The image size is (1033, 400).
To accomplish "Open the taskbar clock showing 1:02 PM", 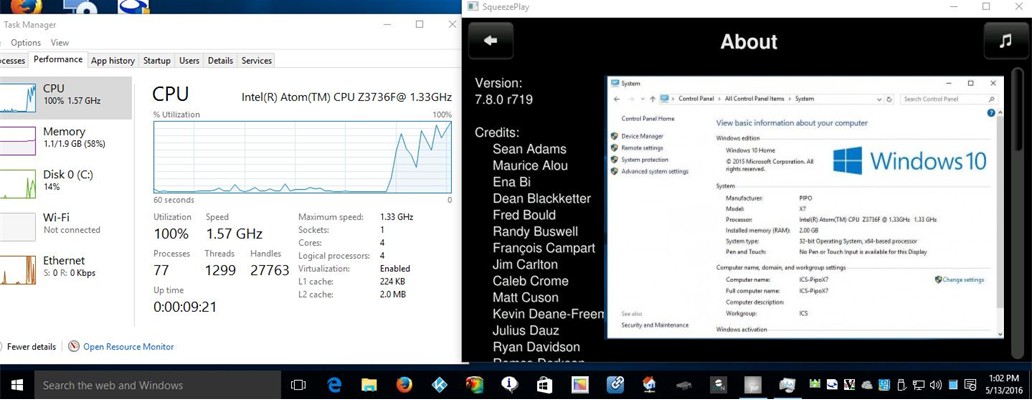I will [1006, 385].
